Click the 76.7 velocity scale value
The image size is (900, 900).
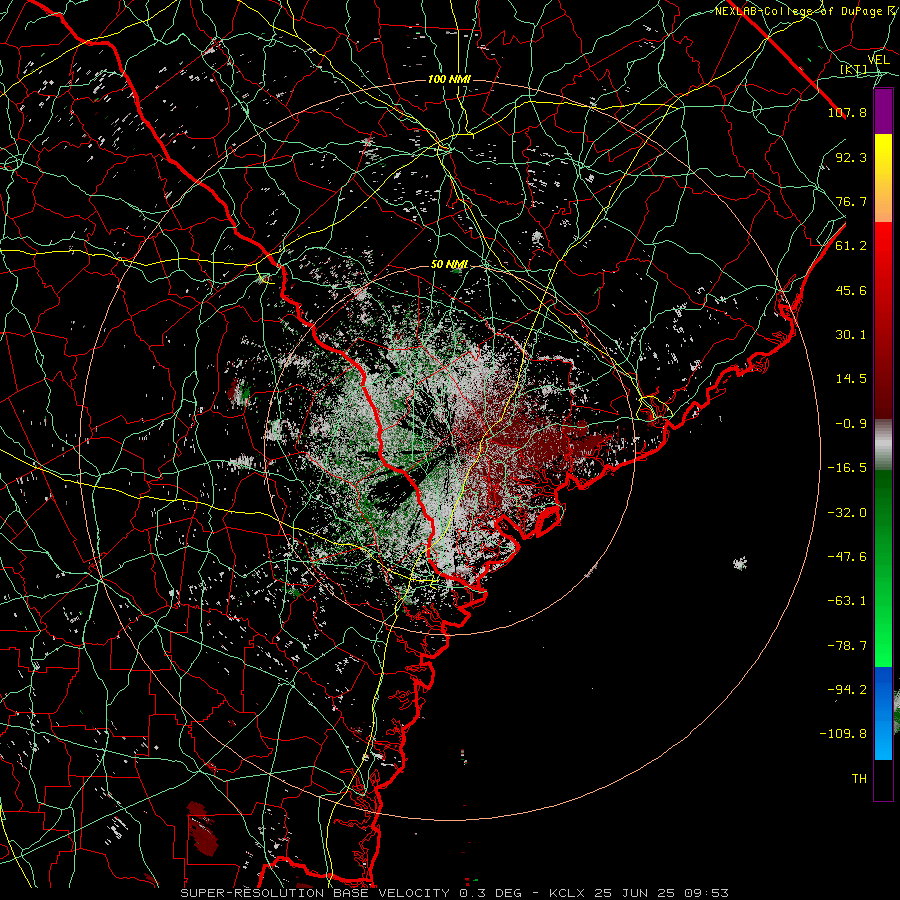click(851, 201)
